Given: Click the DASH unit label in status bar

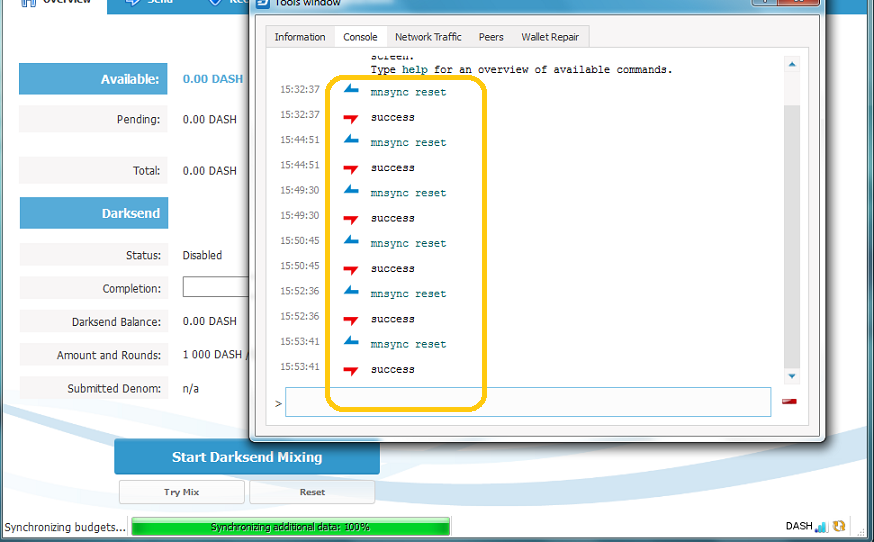Looking at the screenshot, I should [x=799, y=526].
